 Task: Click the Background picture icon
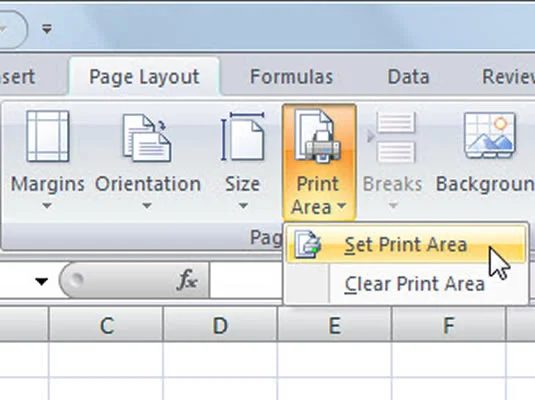pyautogui.click(x=490, y=135)
